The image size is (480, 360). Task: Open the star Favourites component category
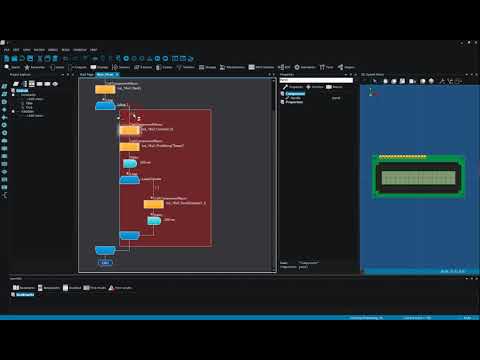click(34, 67)
